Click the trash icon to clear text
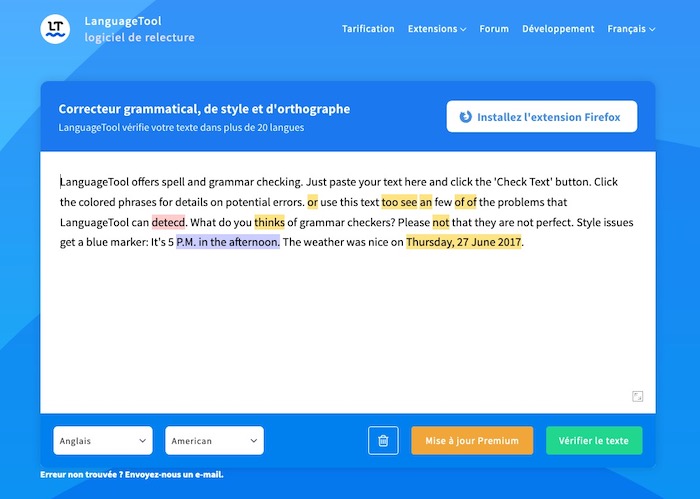Viewport: 700px width, 499px height. pos(383,441)
